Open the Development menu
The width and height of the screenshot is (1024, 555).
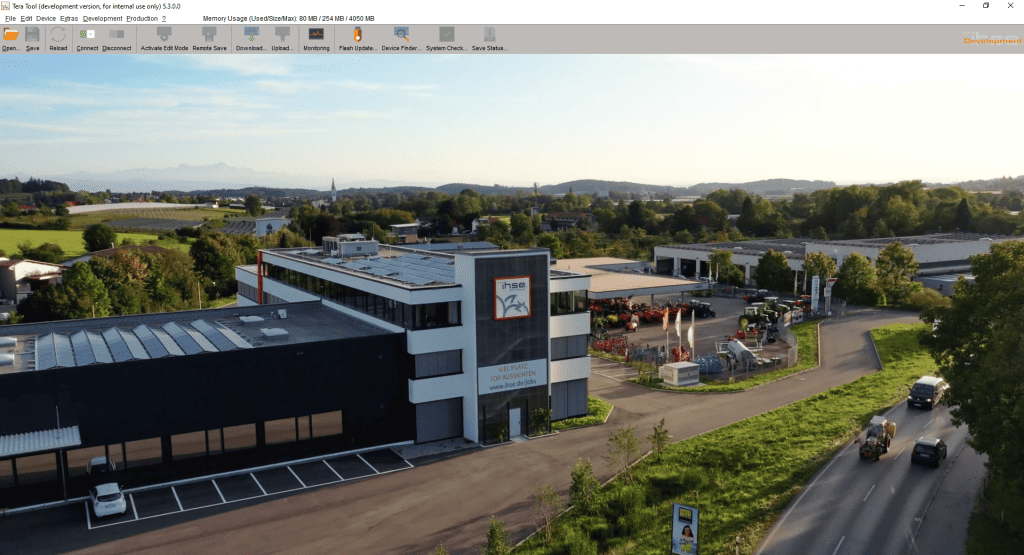[103, 18]
